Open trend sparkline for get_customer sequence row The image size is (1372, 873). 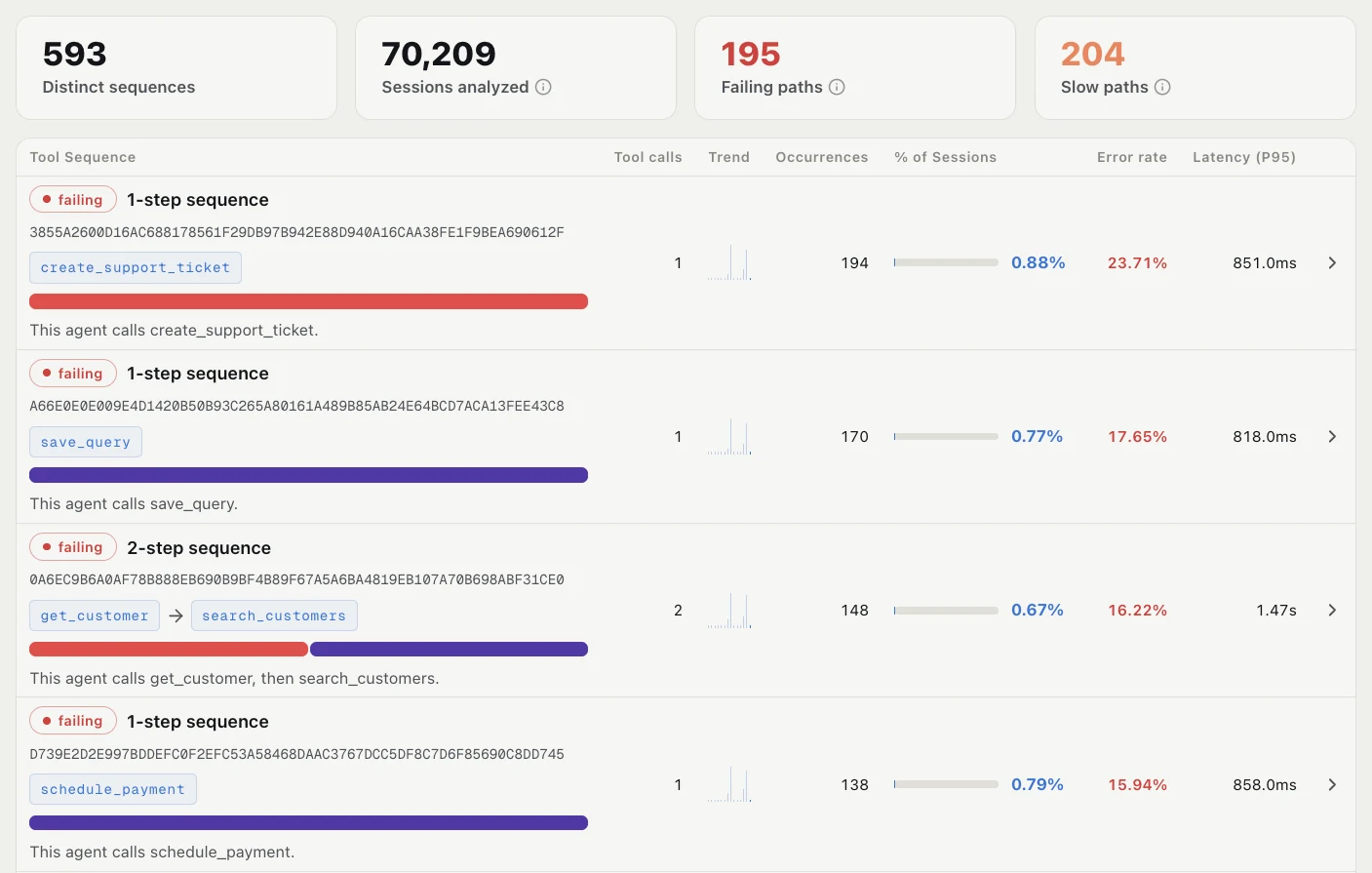729,611
